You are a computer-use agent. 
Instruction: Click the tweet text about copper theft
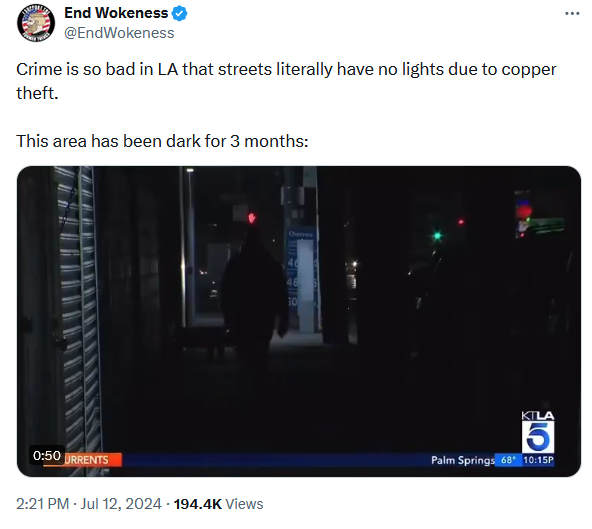pos(286,81)
